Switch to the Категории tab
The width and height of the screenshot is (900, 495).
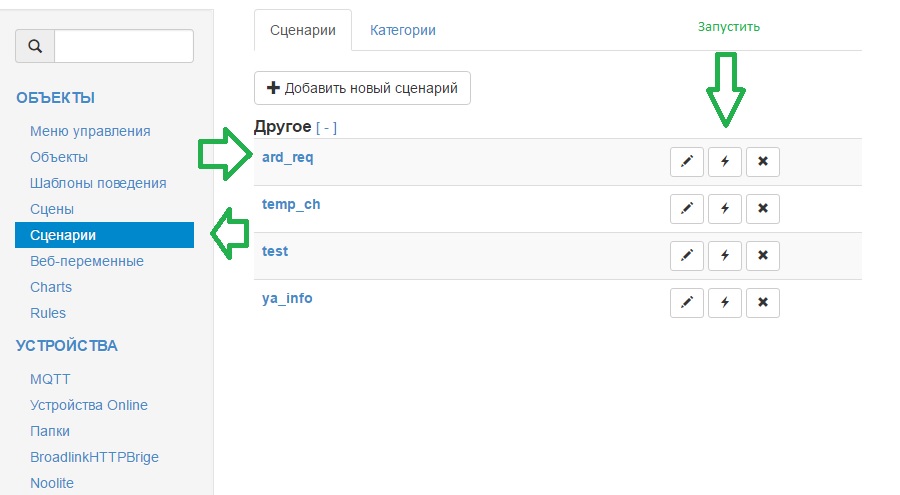pos(403,30)
